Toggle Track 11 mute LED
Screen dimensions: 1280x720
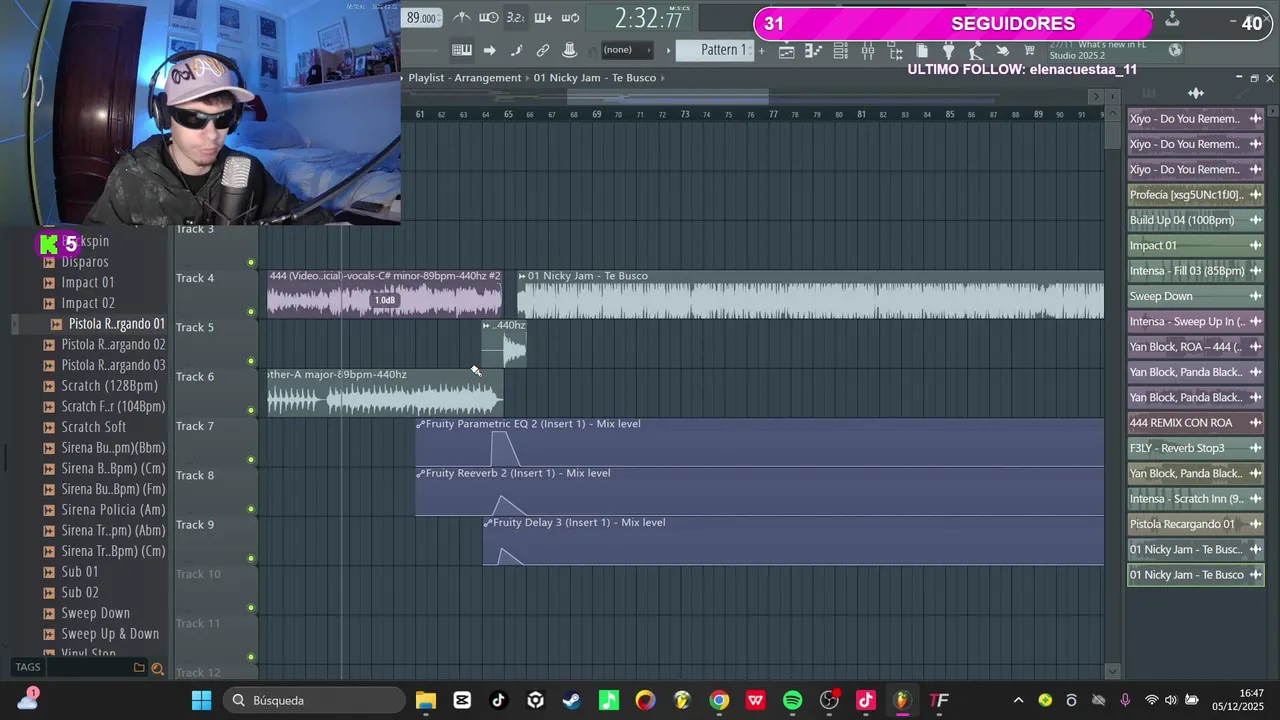pos(251,657)
